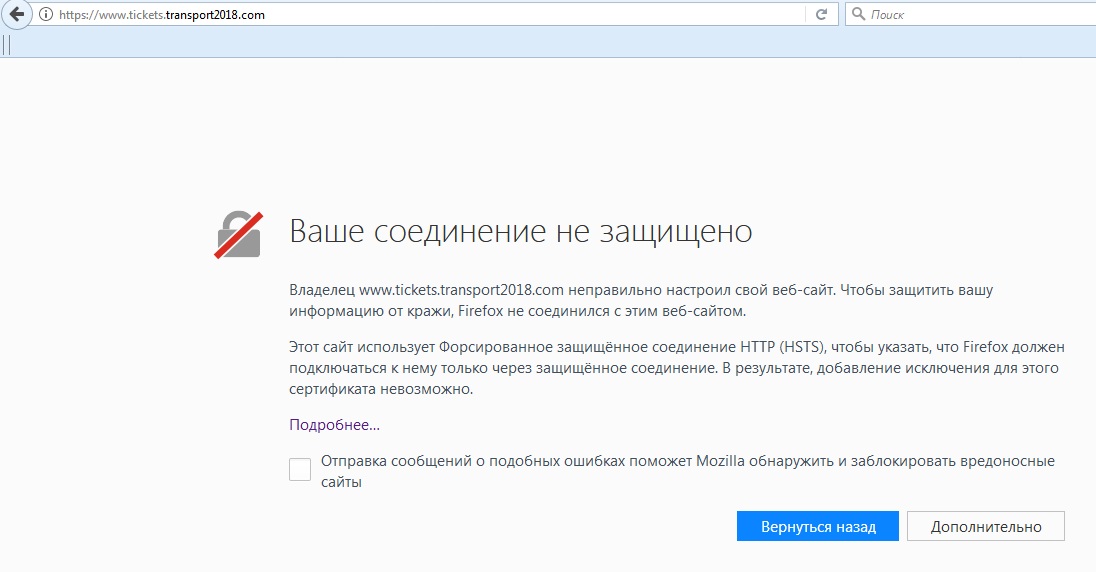The height and width of the screenshot is (572, 1096).
Task: Click the empty bookmarks toolbar area
Action: click(550, 44)
